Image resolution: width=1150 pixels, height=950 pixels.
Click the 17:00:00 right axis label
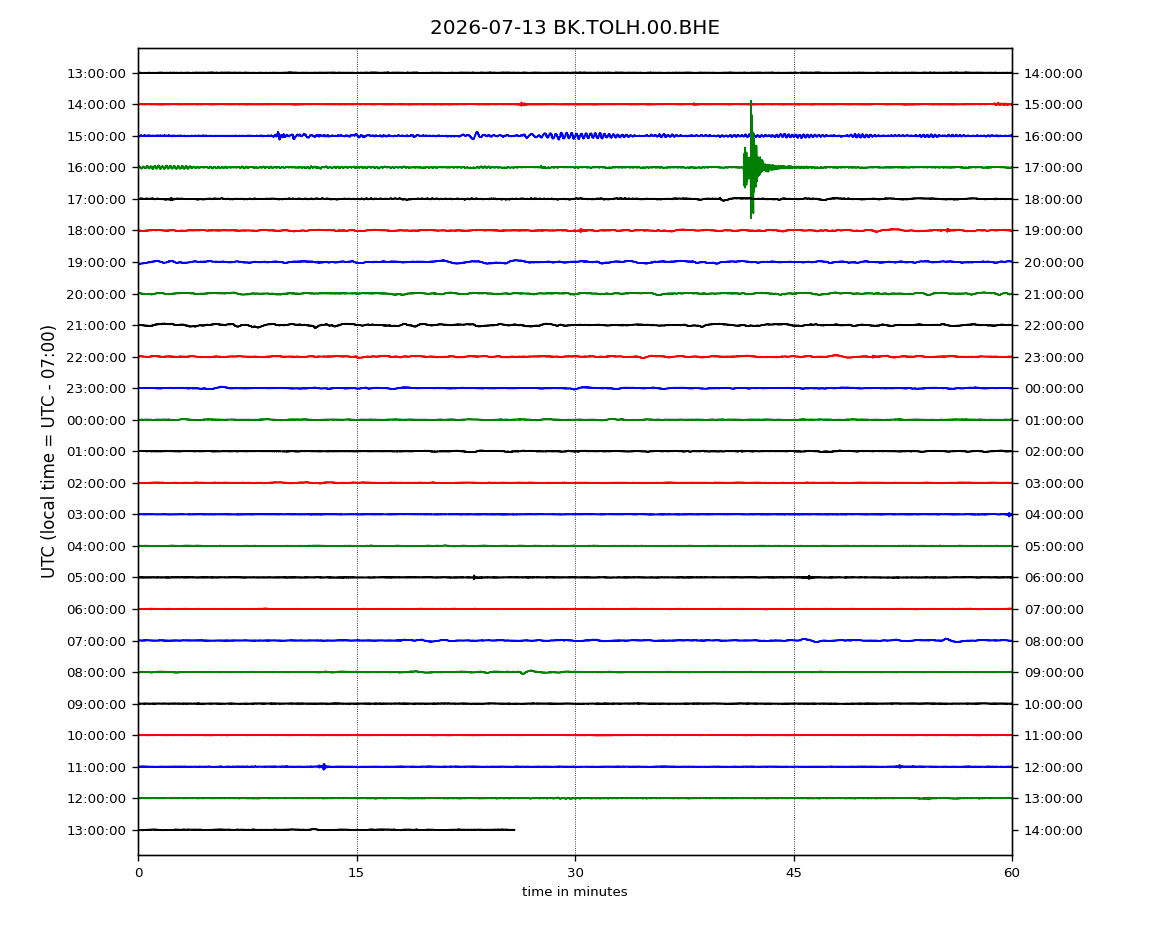click(1053, 168)
